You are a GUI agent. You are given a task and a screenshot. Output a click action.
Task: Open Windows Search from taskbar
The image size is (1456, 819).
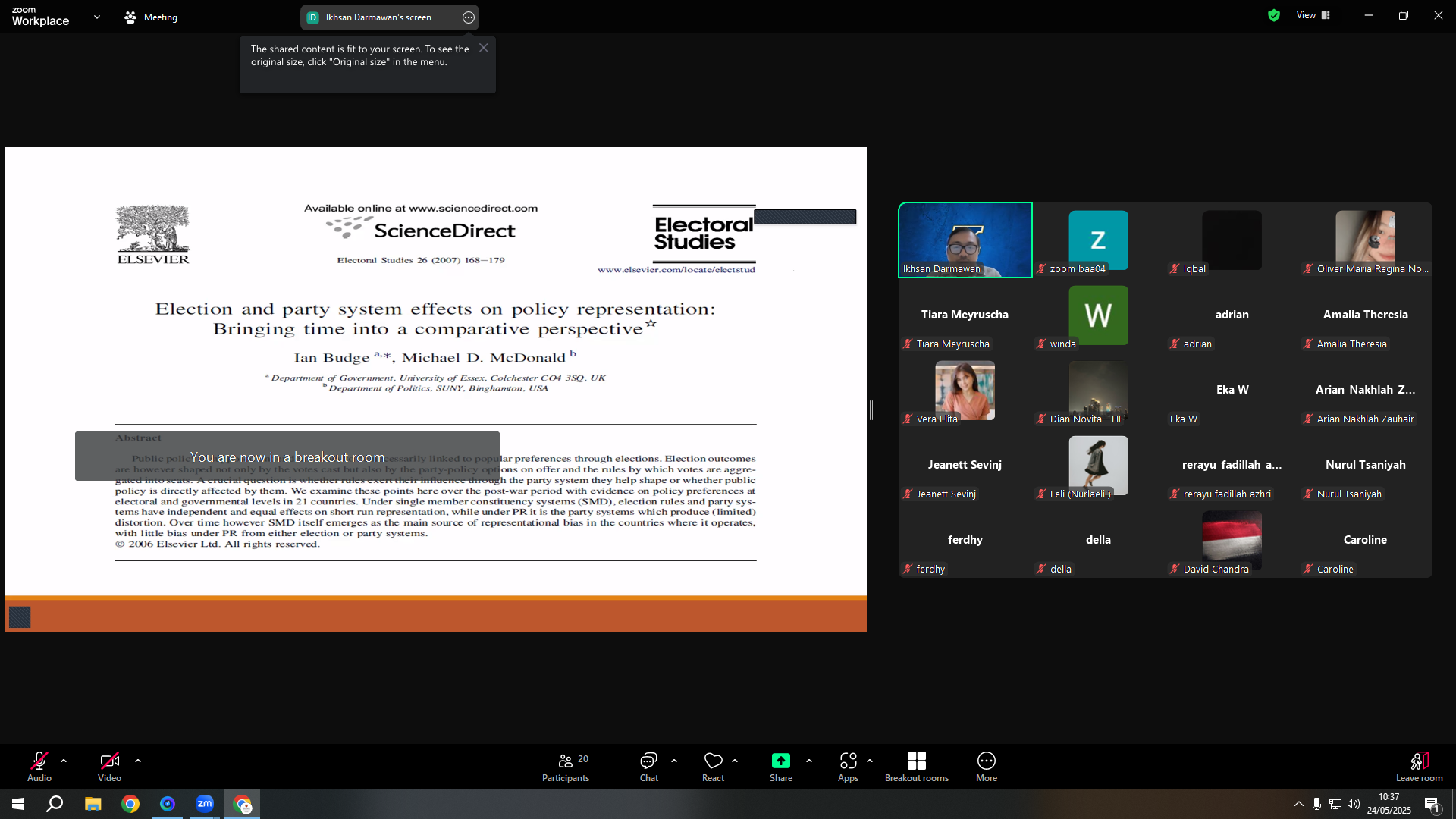[55, 804]
